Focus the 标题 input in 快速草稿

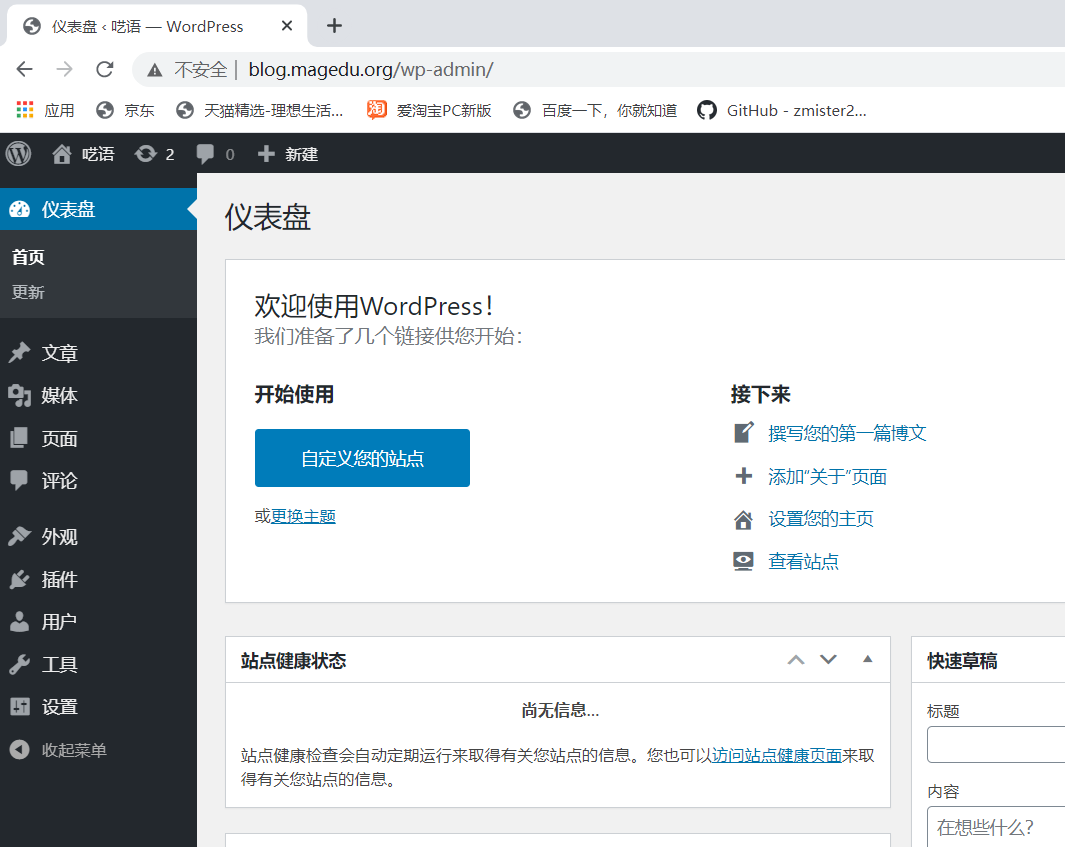(x=996, y=744)
